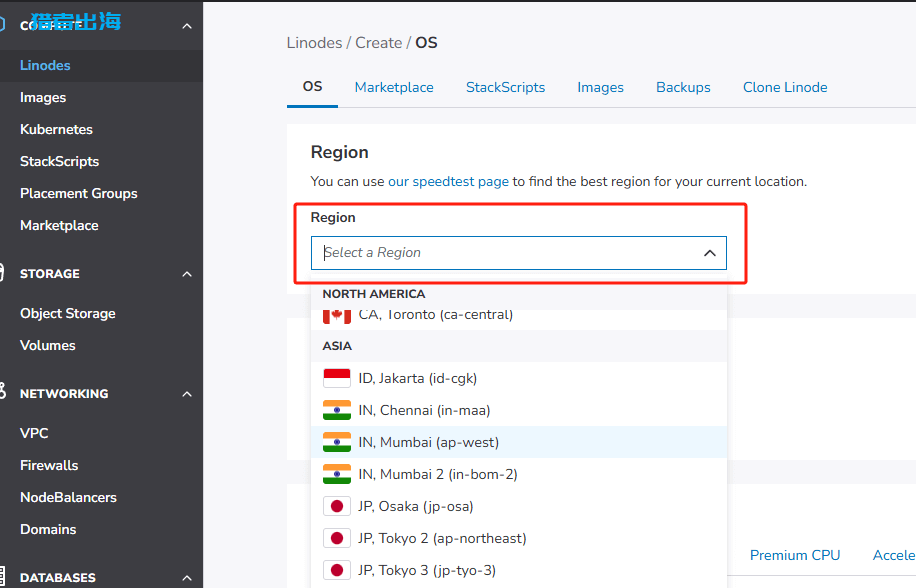Click Linodes in the breadcrumb

coord(314,43)
